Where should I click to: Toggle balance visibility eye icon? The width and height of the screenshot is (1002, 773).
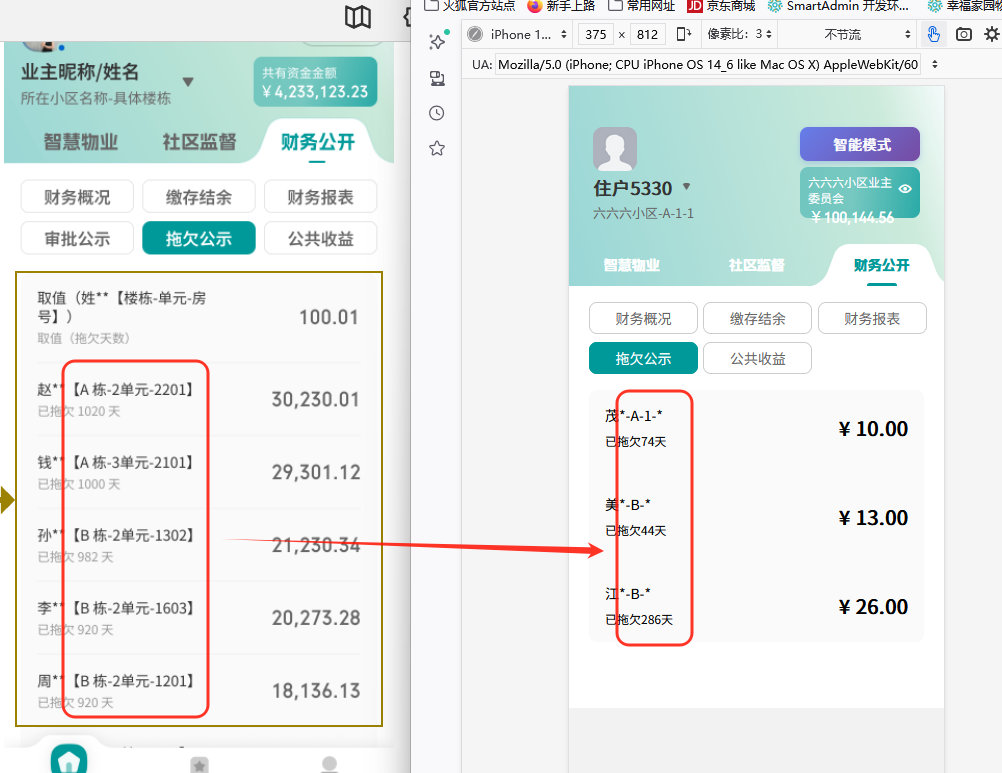905,189
